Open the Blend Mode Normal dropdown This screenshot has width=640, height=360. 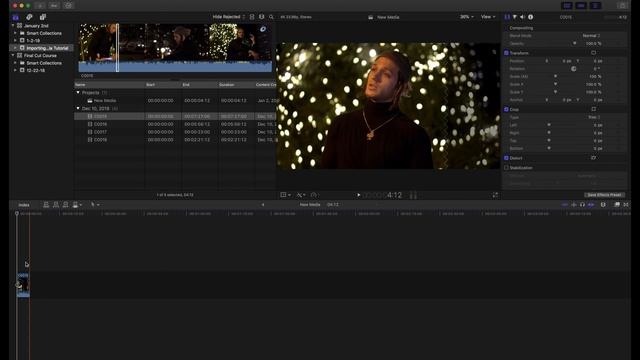tap(591, 36)
